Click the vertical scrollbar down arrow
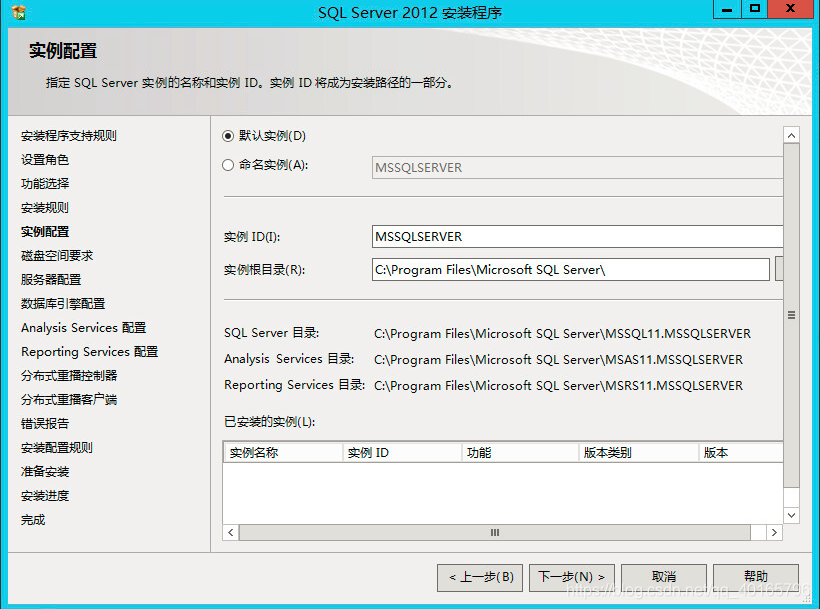The width and height of the screenshot is (820, 609). [791, 515]
